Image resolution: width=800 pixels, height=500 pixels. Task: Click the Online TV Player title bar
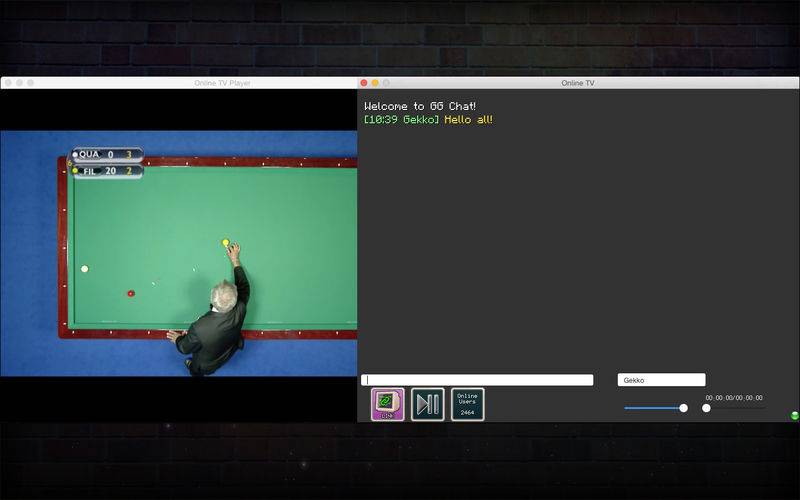[179, 83]
